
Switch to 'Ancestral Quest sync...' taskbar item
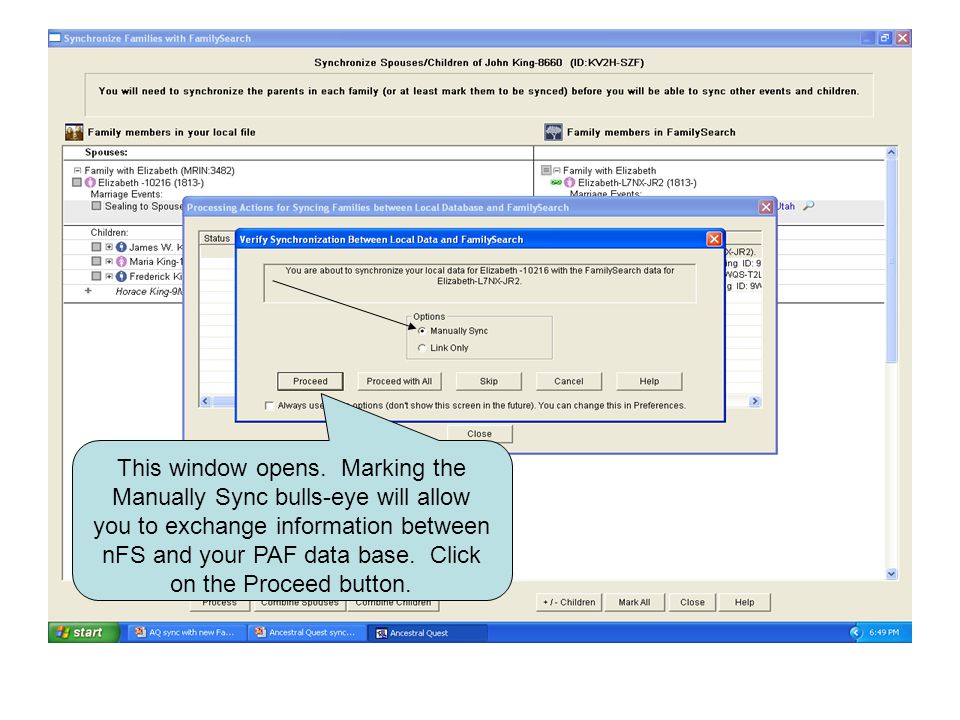306,632
